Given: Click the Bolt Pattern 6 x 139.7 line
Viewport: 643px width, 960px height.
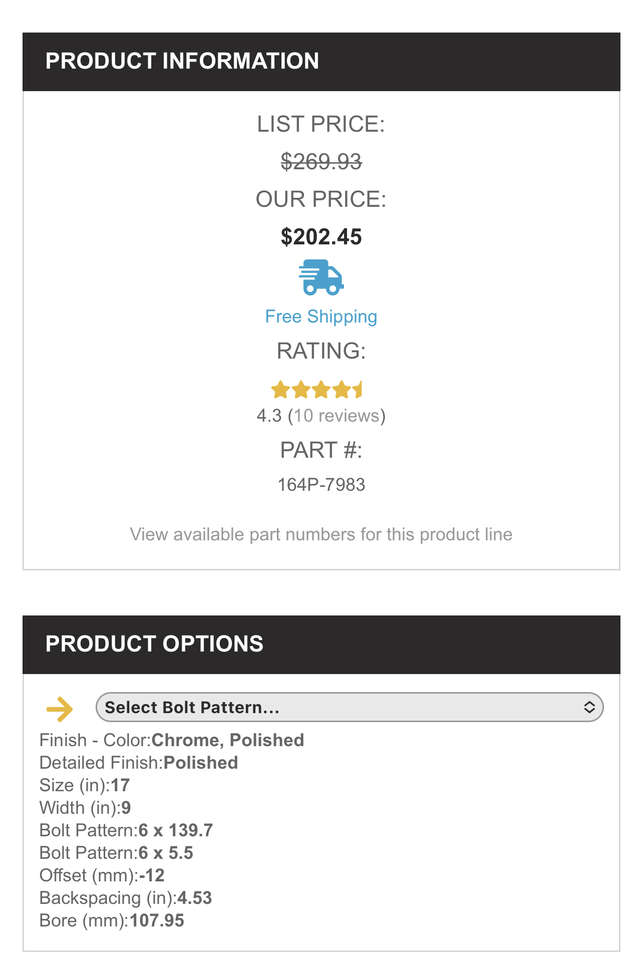Looking at the screenshot, I should coord(126,831).
